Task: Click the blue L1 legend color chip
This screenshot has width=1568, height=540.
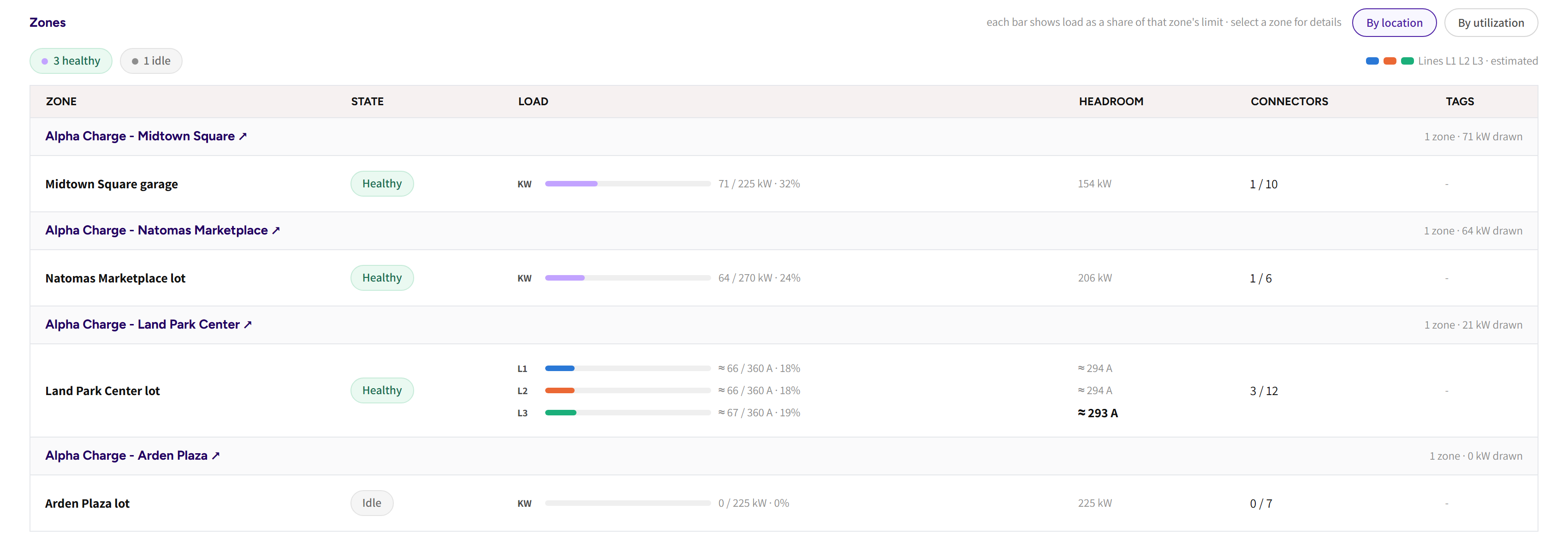Action: (x=1372, y=61)
